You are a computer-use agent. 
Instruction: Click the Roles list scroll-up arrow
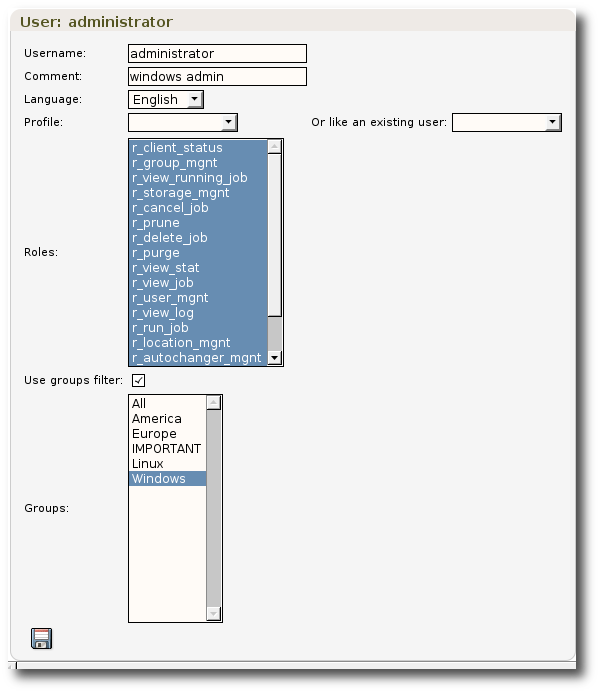275,147
